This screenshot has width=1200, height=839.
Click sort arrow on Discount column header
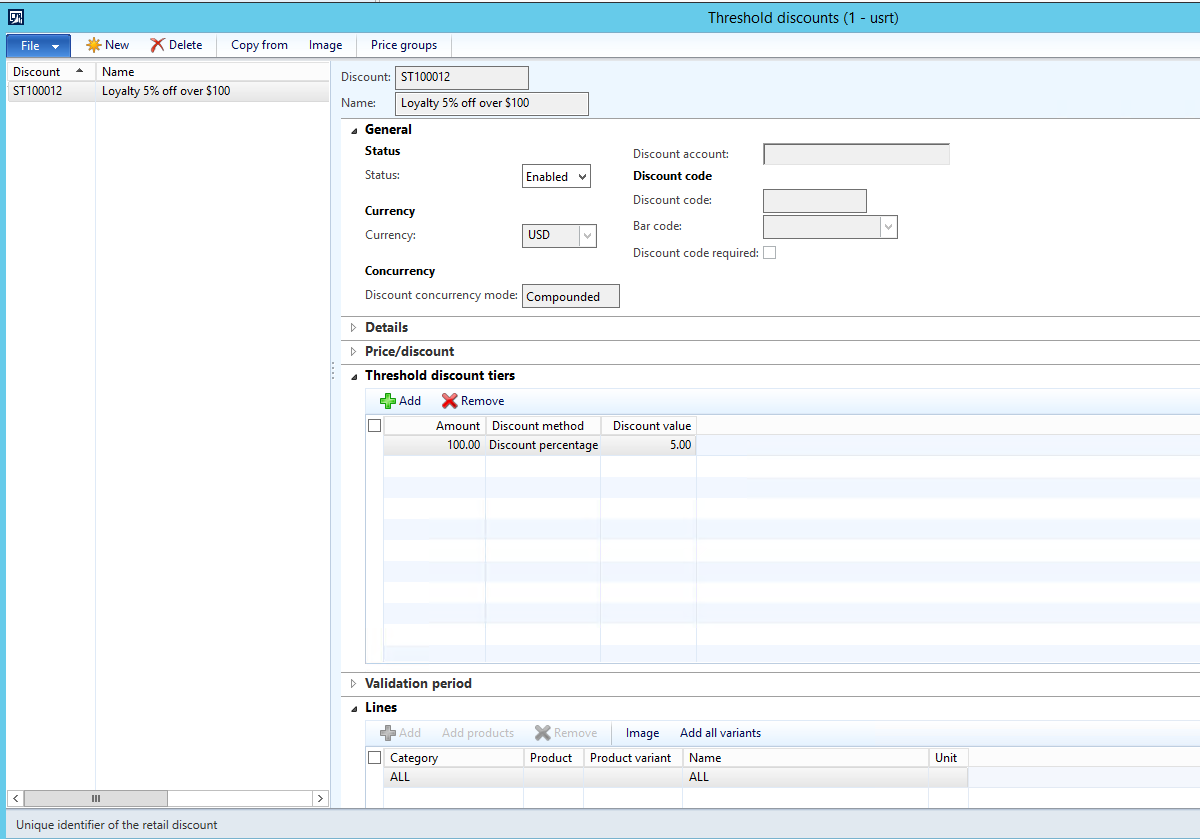coord(79,71)
